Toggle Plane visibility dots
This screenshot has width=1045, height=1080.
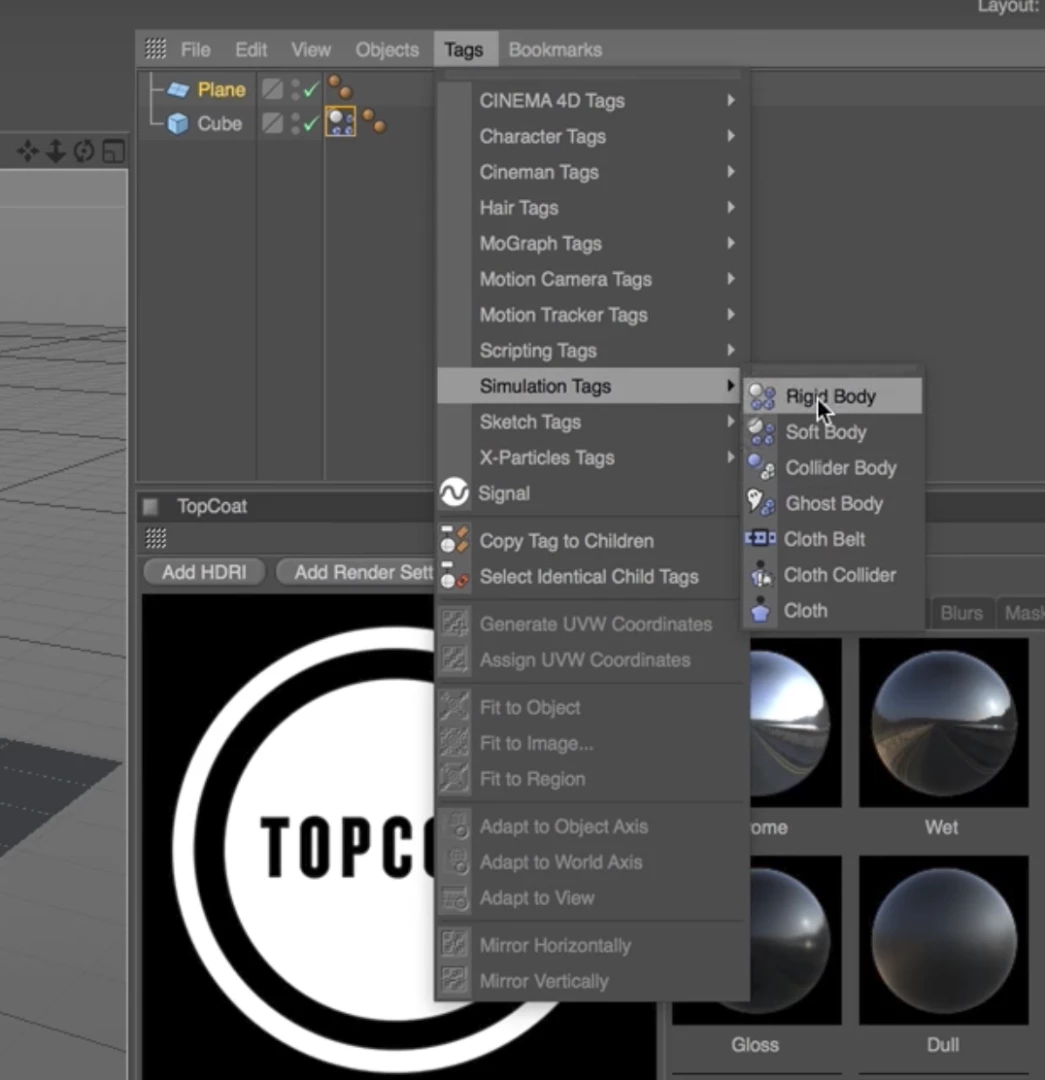point(296,89)
